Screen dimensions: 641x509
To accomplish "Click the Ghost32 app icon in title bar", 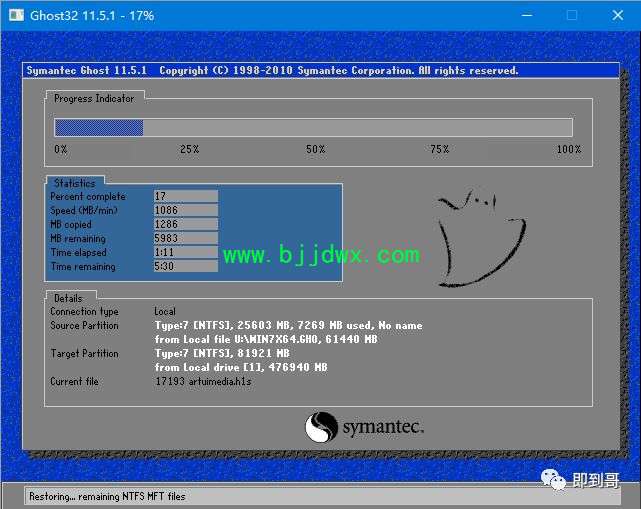I will (16, 16).
